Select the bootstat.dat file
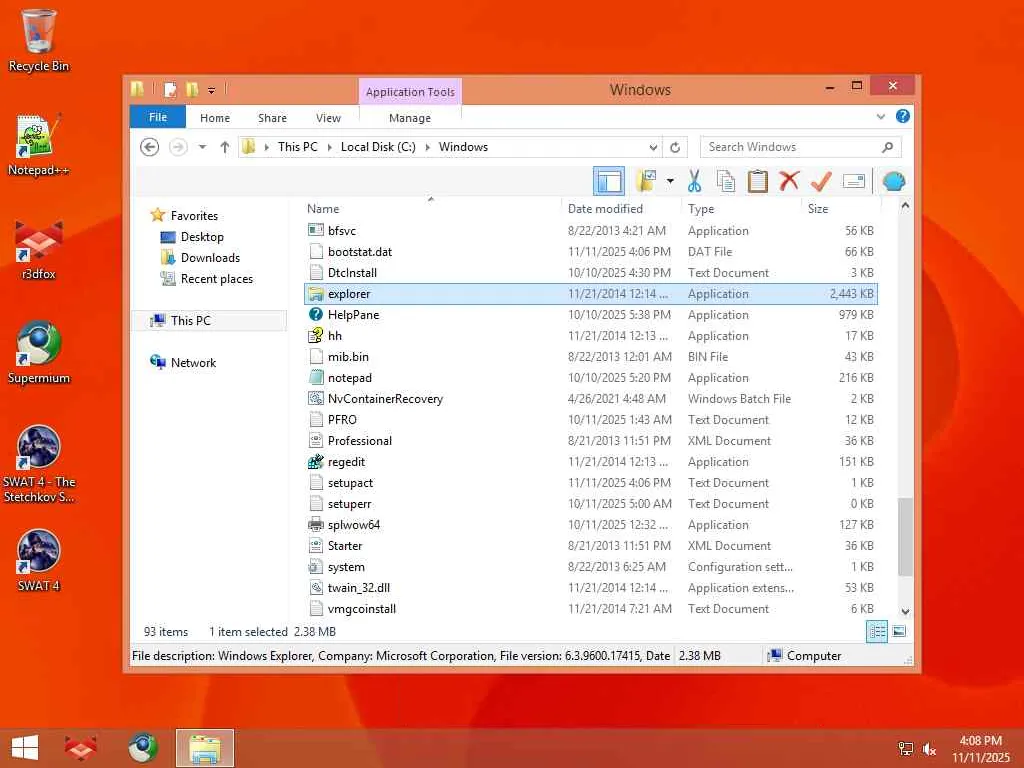Screen dimensions: 1024x768 590,251
